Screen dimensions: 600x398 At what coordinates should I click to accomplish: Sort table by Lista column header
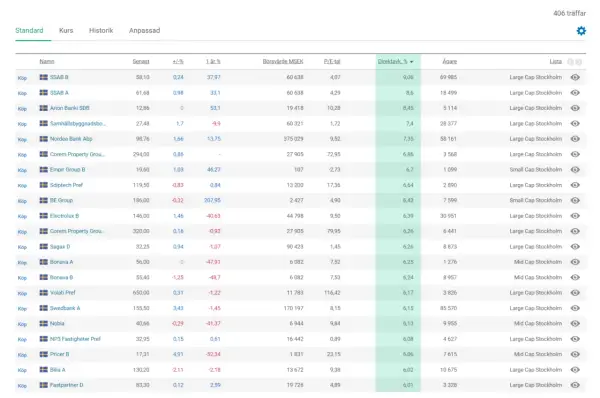[556, 62]
